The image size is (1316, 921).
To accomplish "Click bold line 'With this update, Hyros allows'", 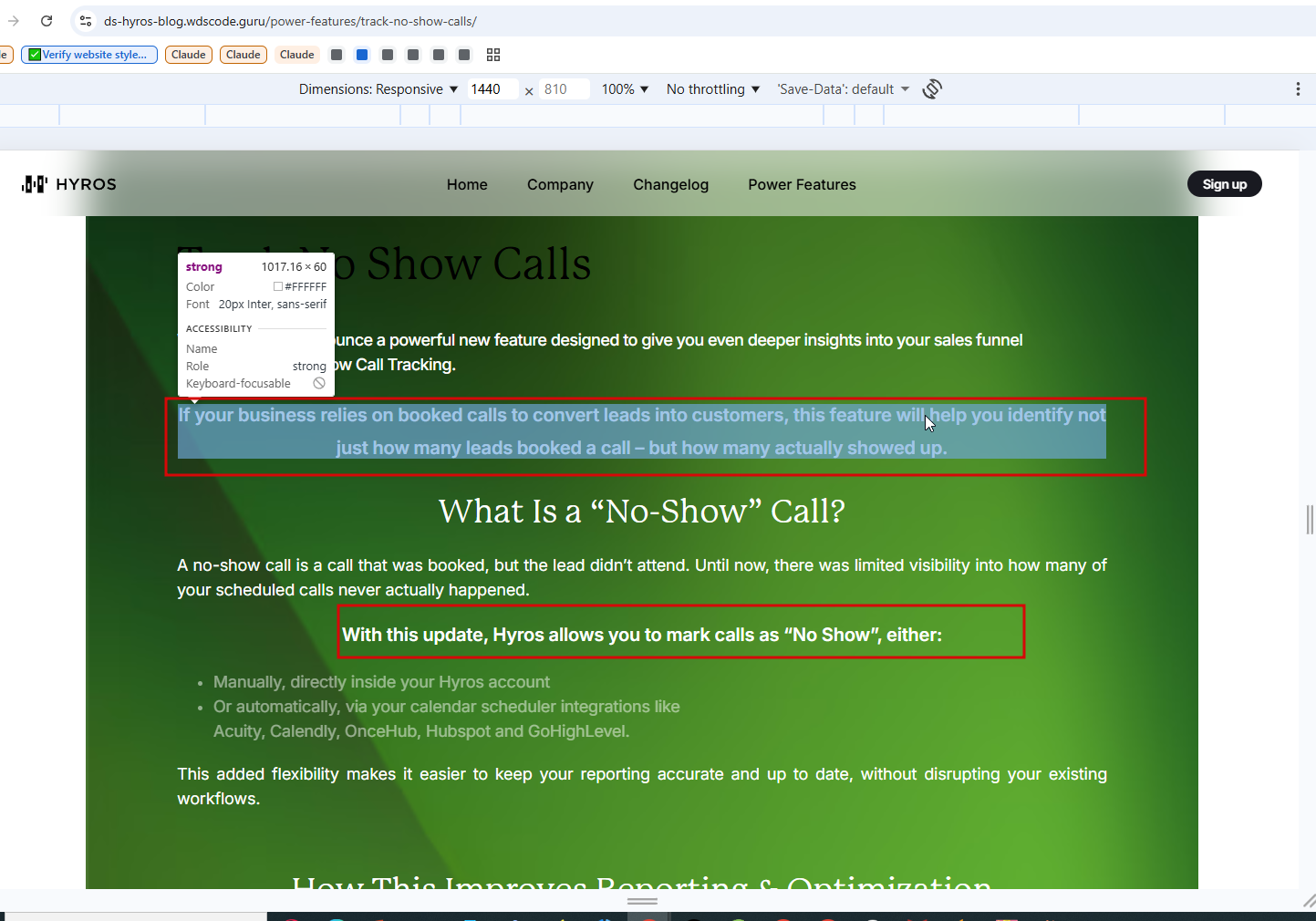I will coord(642,635).
